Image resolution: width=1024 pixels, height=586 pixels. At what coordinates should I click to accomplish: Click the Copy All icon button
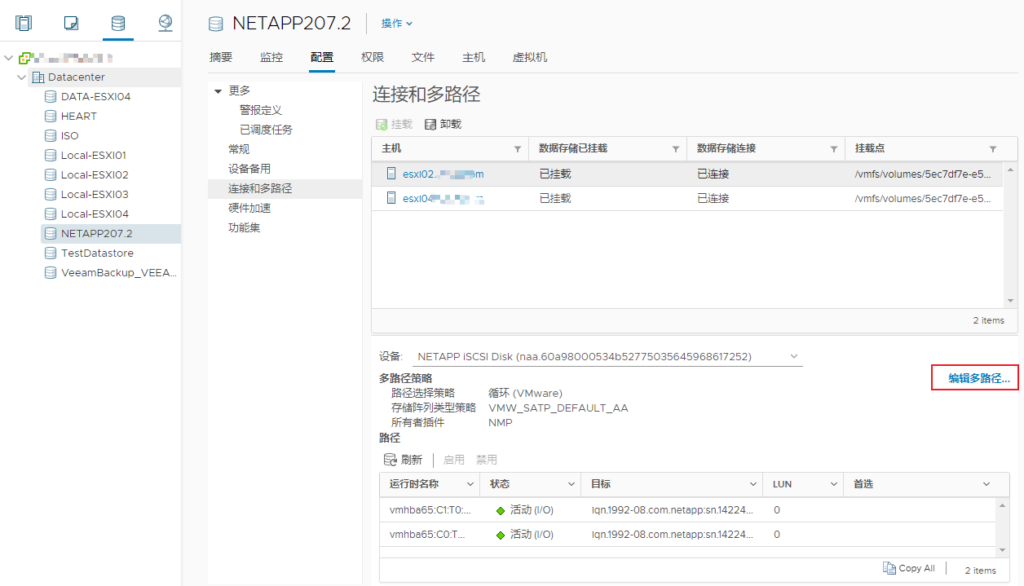pyautogui.click(x=890, y=568)
